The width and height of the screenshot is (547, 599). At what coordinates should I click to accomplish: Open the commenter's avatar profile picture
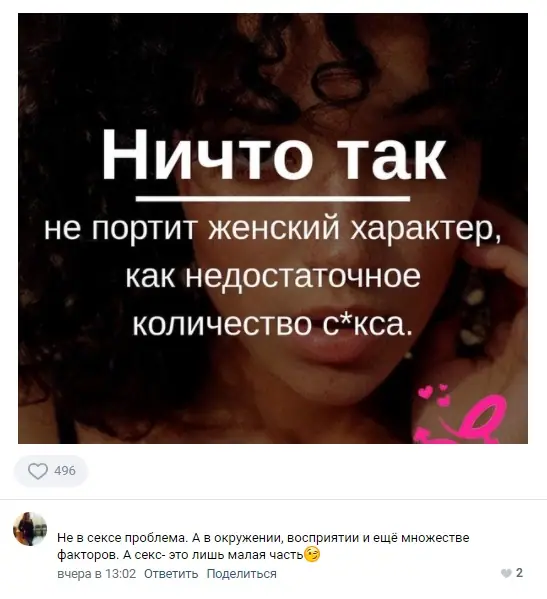coord(30,529)
